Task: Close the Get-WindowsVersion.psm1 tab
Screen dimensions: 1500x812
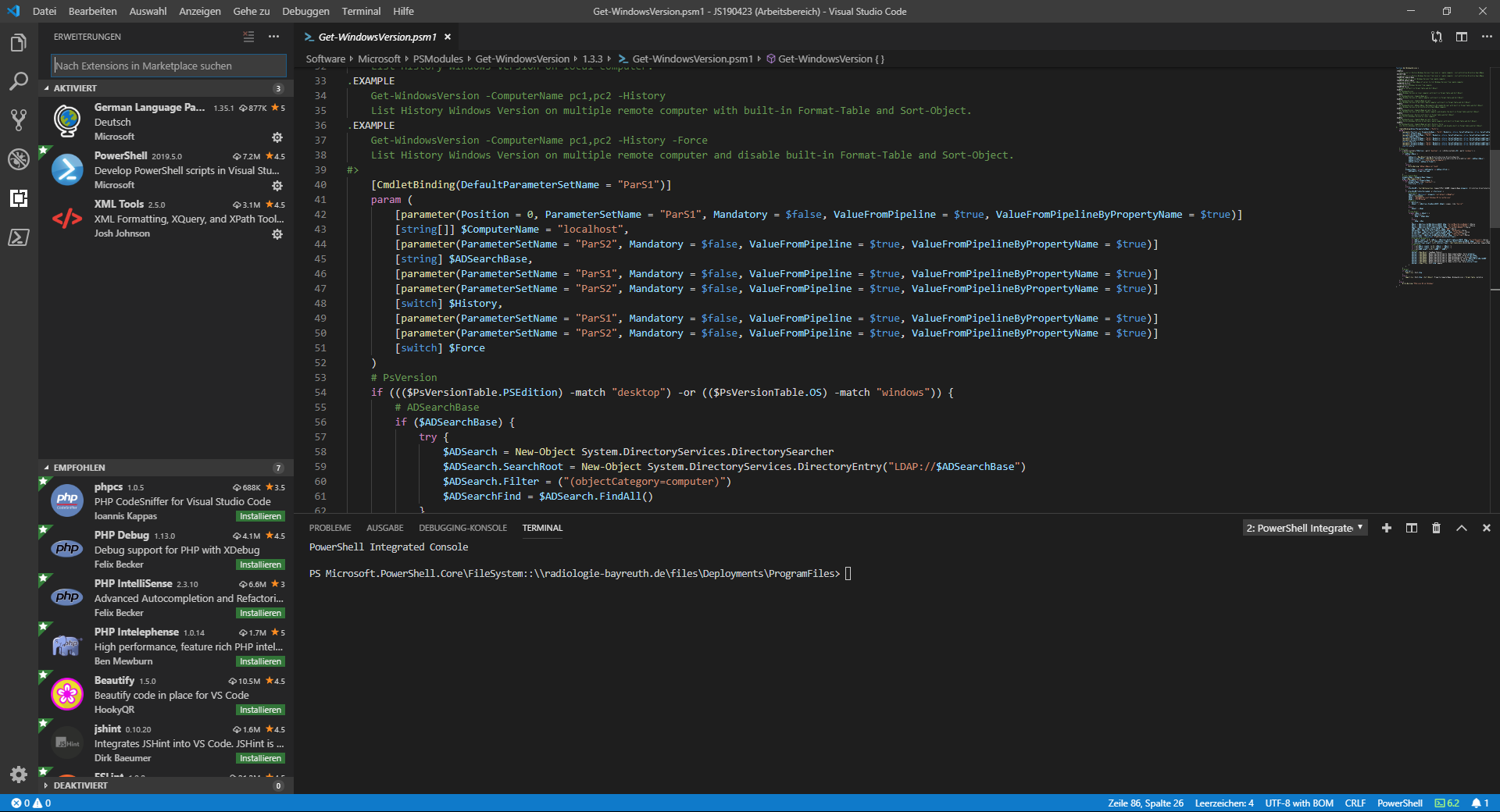Action: point(448,37)
